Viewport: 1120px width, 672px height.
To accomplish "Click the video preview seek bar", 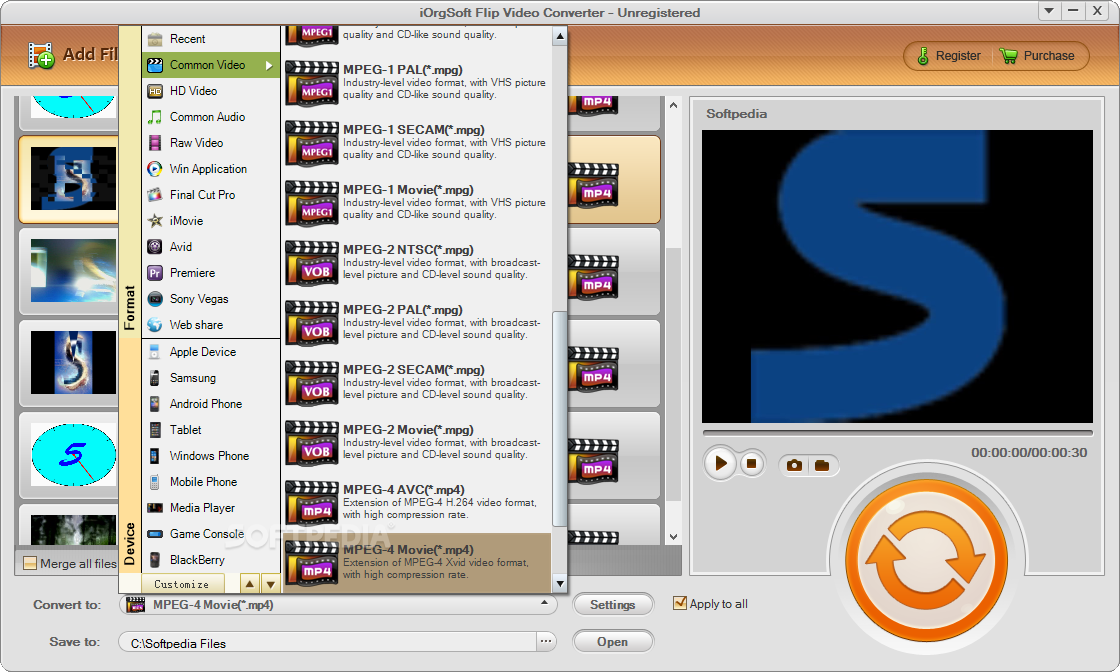I will click(898, 433).
